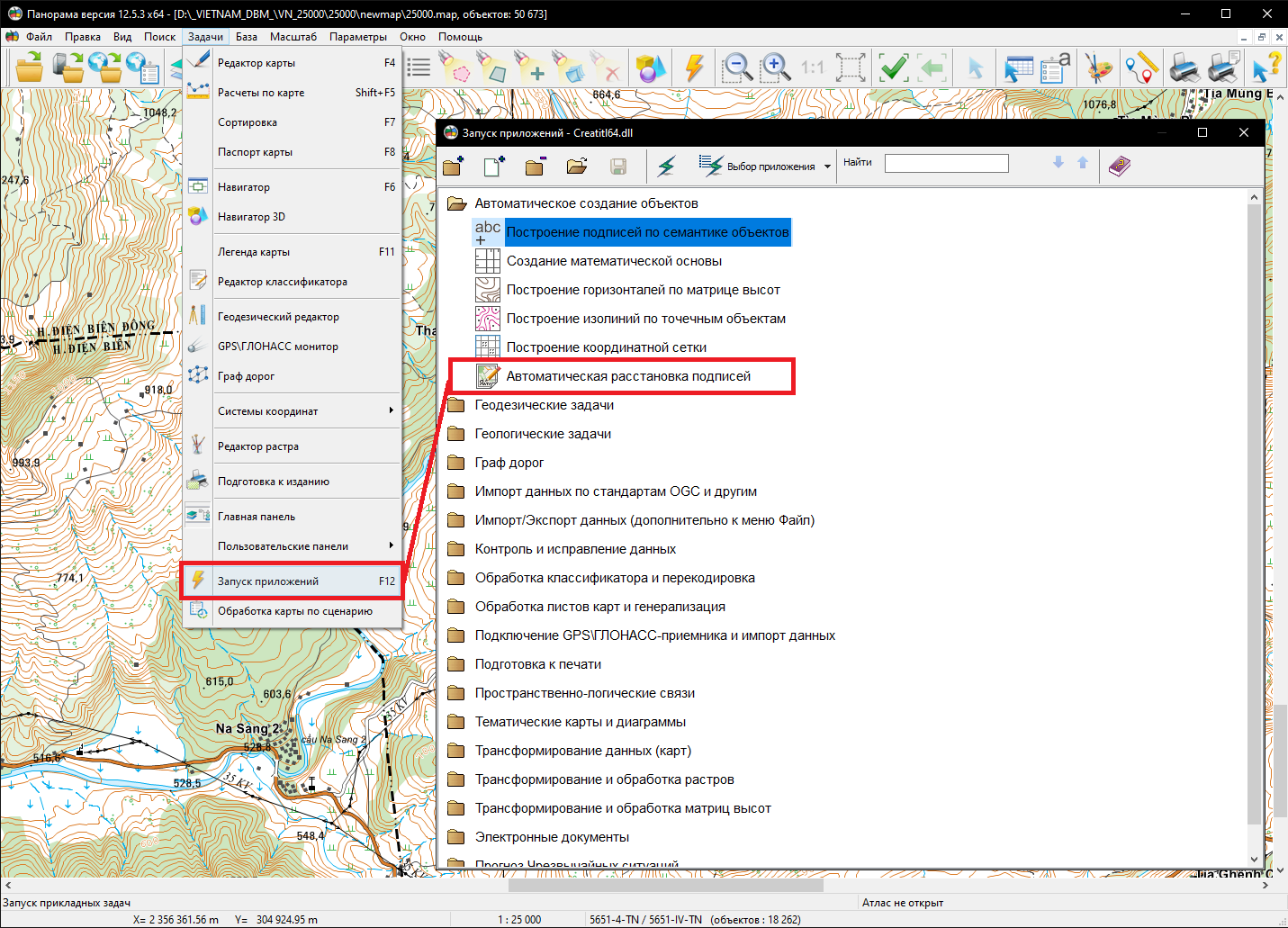1288x928 pixels.
Task: Click the zoom out magnifier icon
Action: [737, 68]
